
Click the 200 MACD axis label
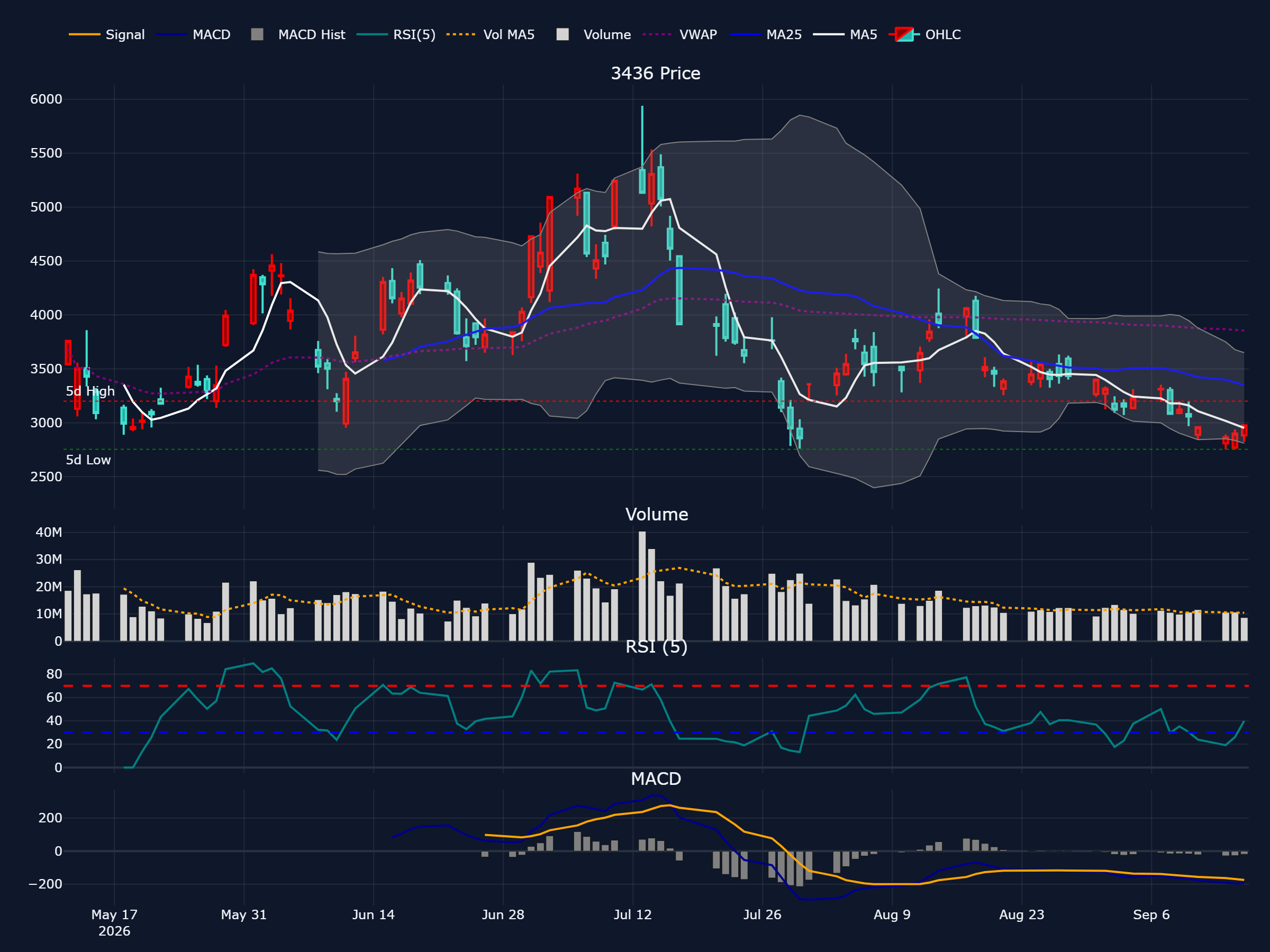click(50, 818)
